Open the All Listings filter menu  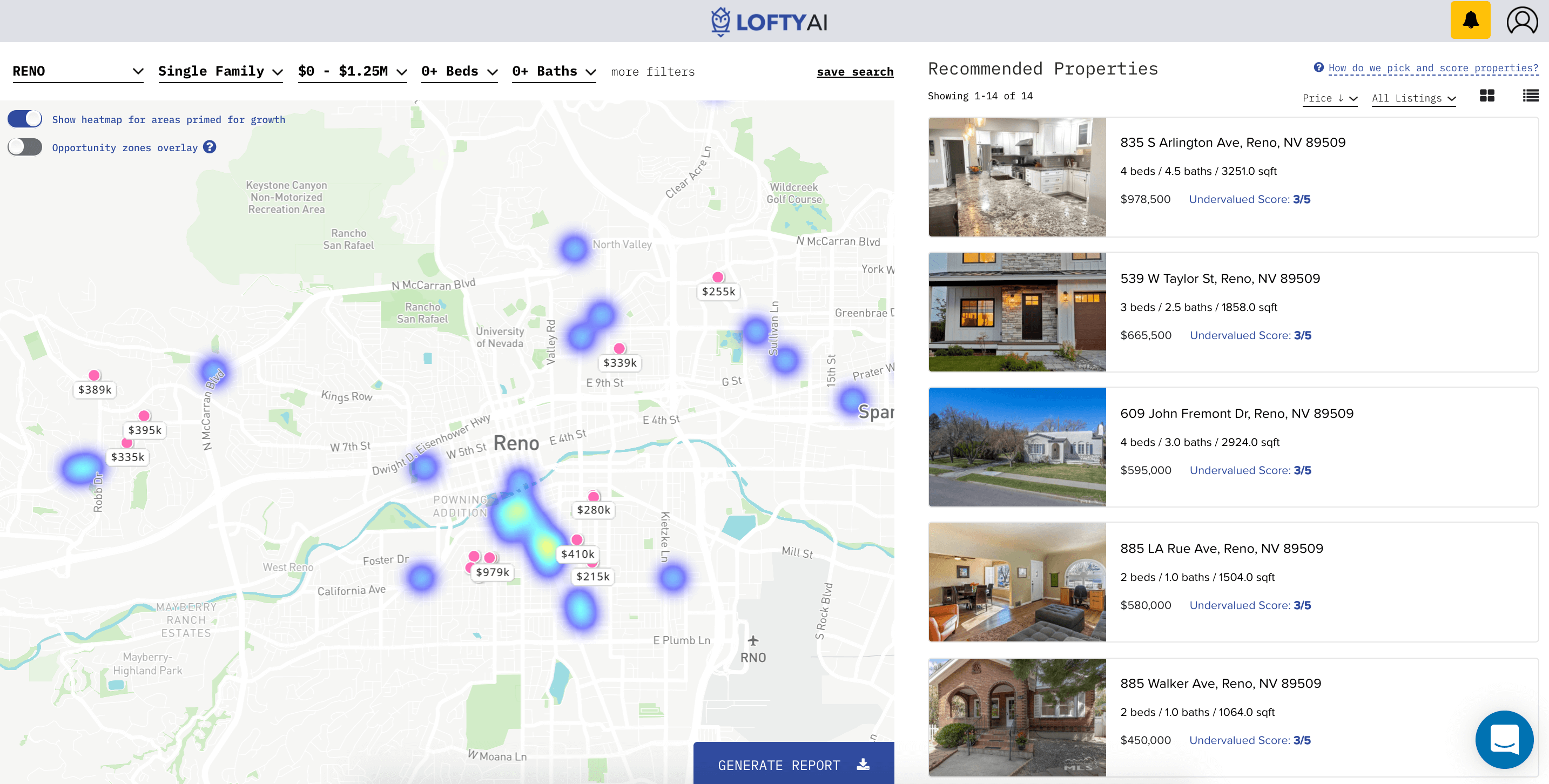click(x=1413, y=99)
